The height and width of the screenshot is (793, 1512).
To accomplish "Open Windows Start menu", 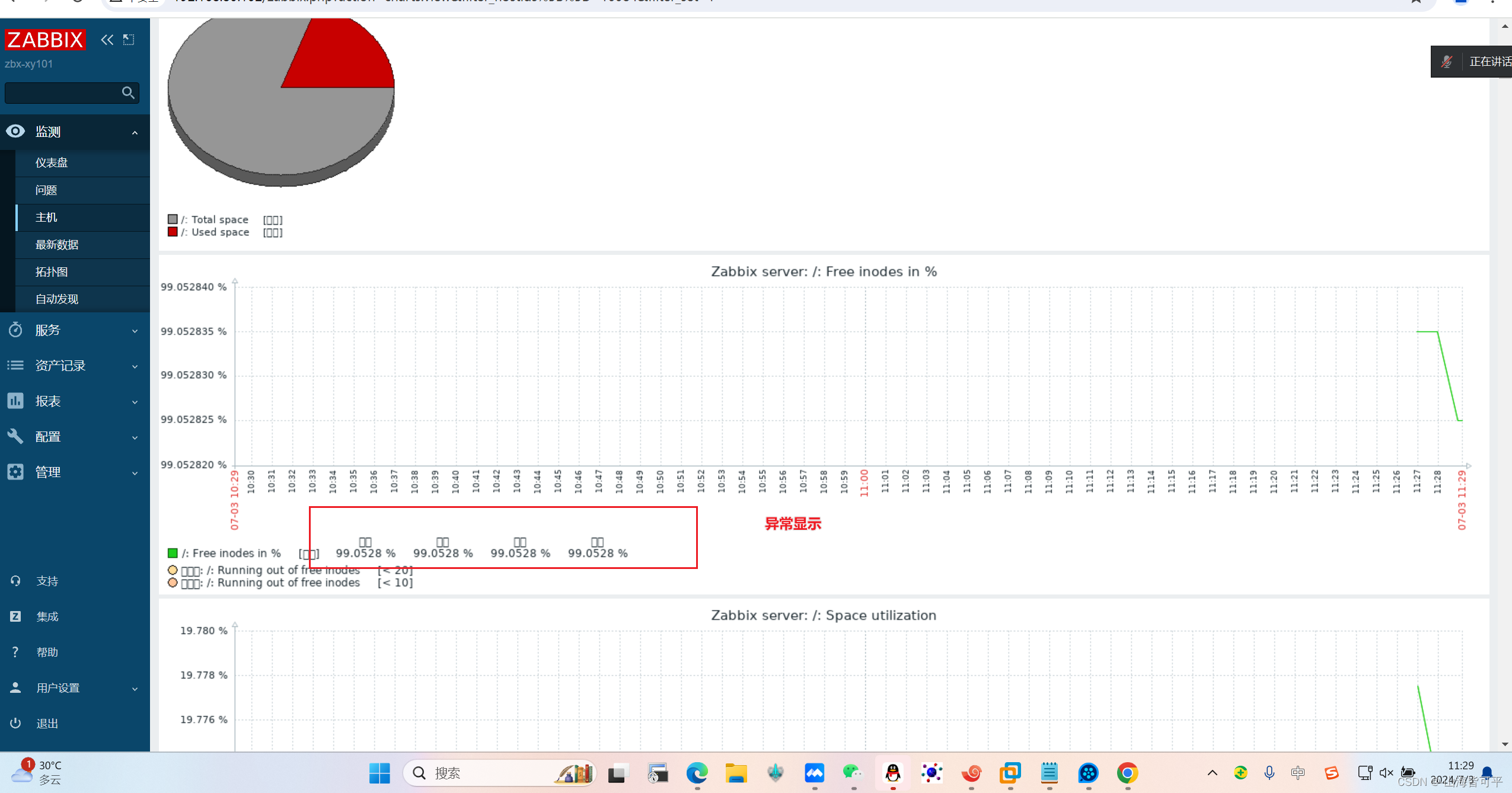I will (379, 773).
